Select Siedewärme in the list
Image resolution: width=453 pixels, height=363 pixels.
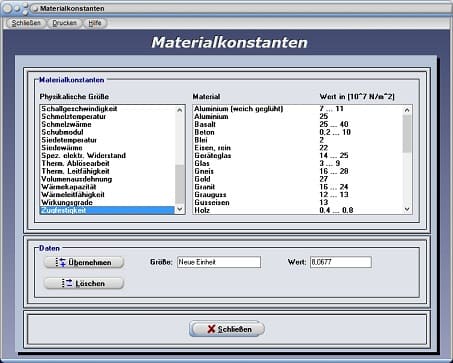(x=107, y=148)
